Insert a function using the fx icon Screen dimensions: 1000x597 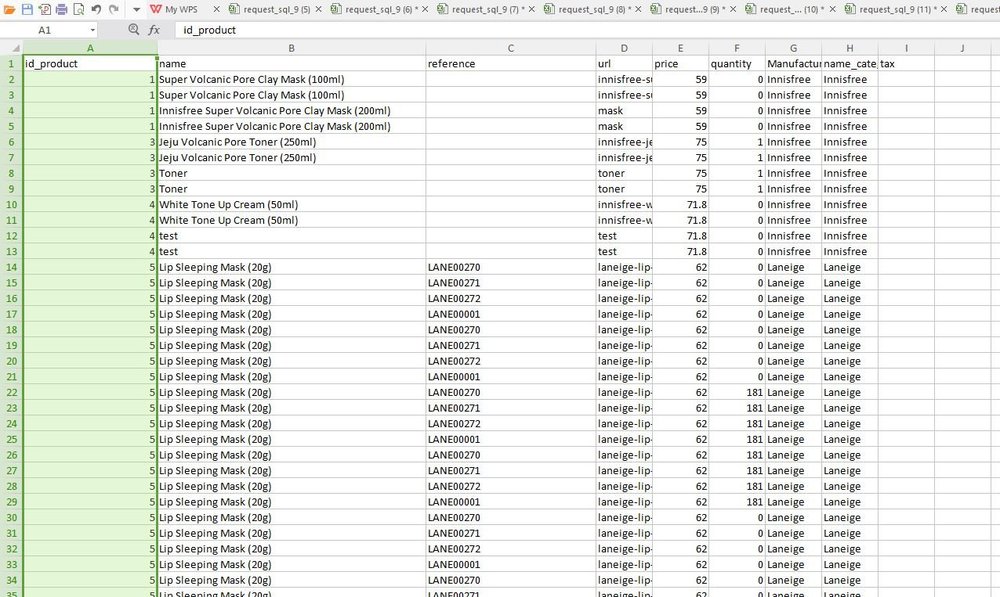tap(154, 30)
